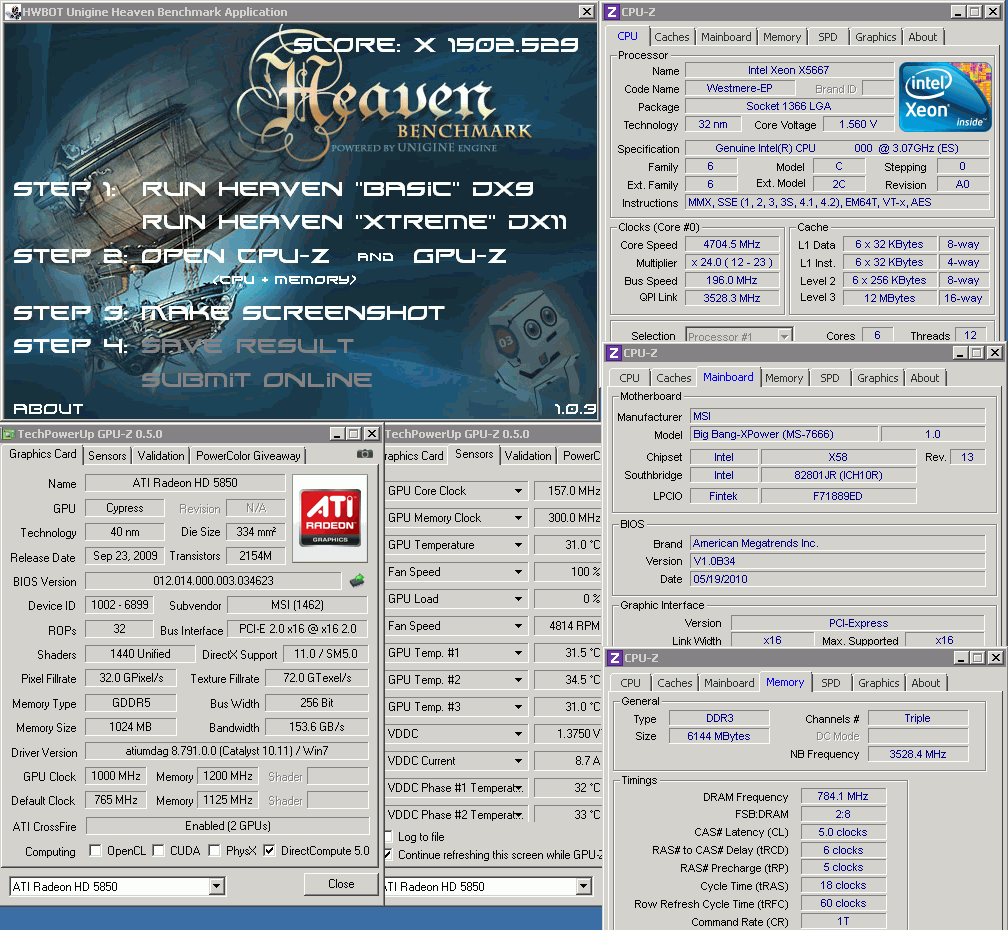The image size is (1008, 930).
Task: Click the NB Frequency value 3528.4 MHz
Action: 917,754
